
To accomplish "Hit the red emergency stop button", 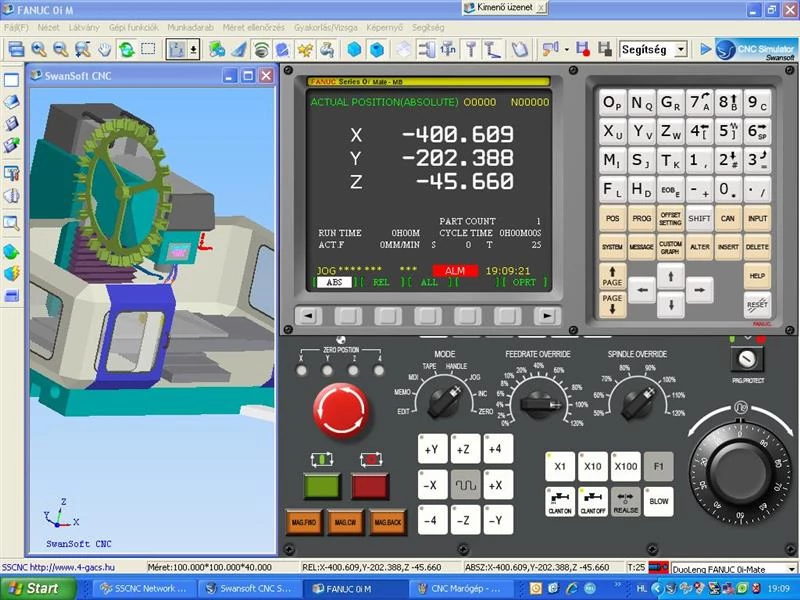I will [341, 410].
